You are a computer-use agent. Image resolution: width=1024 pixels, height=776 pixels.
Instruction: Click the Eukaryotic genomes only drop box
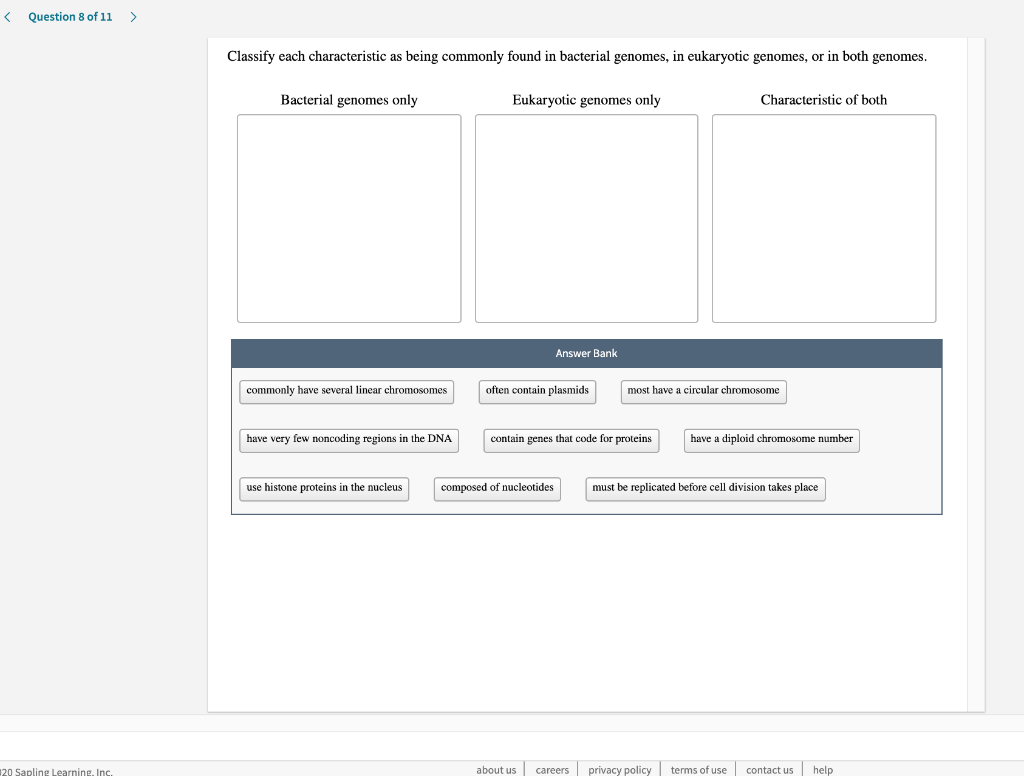point(586,218)
